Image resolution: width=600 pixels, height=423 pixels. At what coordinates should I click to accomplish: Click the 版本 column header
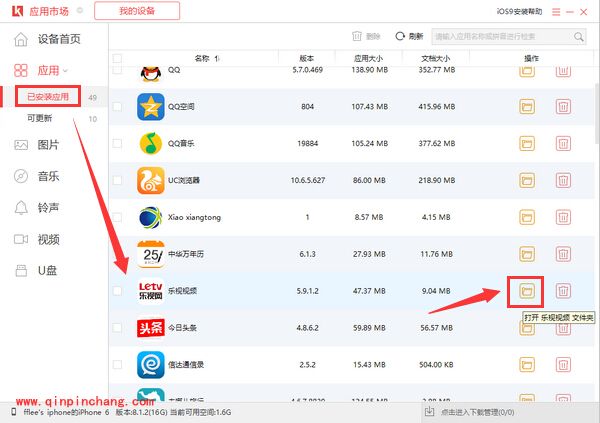(307, 59)
